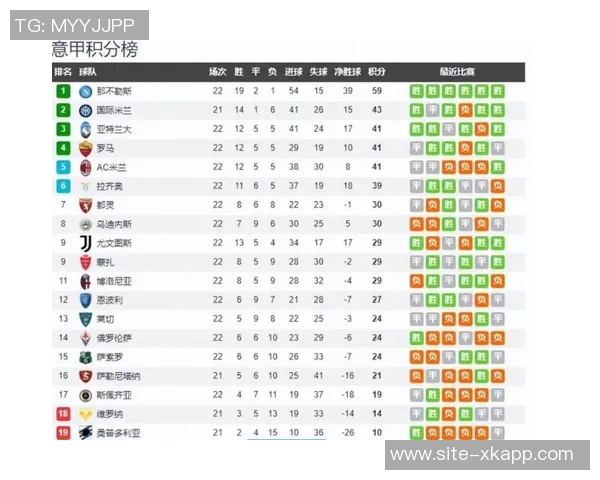Screen dimensions: 600x480
Task: Click the AC Milan (AC米兰) badge icon
Action: pos(86,167)
